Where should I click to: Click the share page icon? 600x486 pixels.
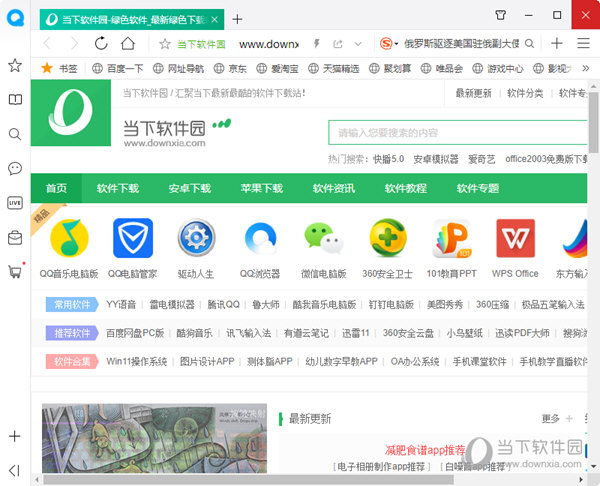pyautogui.click(x=338, y=44)
